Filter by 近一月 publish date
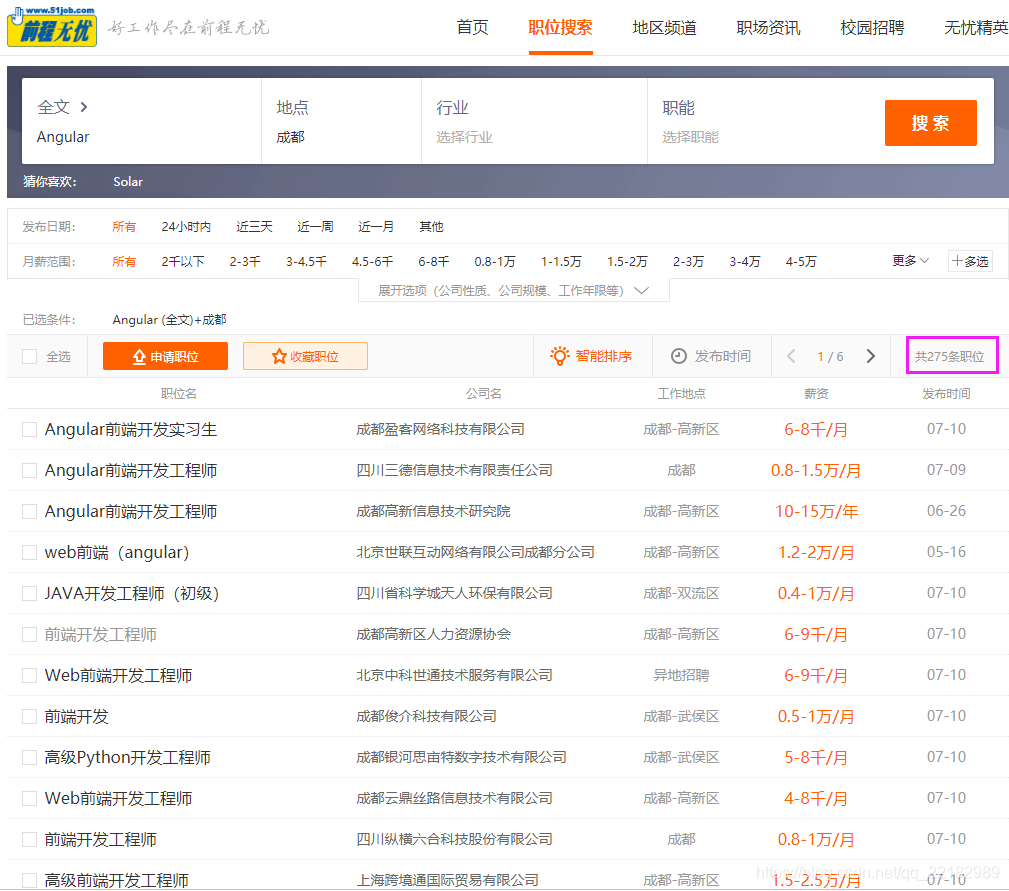Screen dimensions: 1009x891 click(376, 226)
